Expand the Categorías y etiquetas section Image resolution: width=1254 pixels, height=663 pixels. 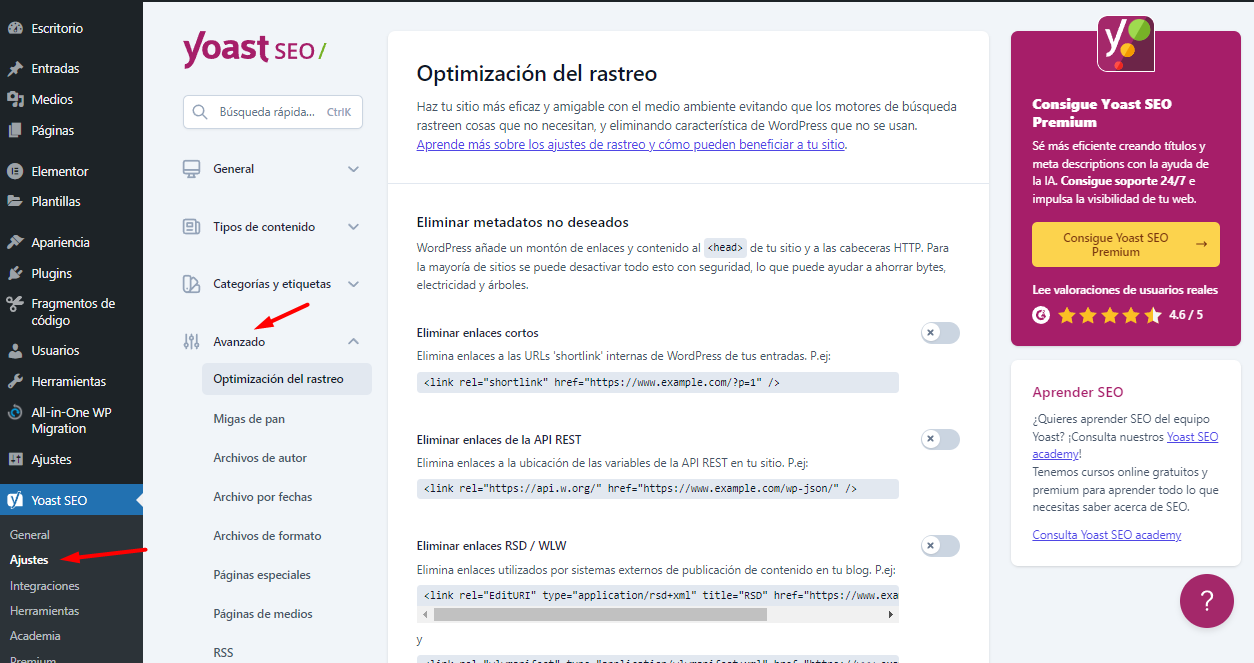tap(272, 284)
